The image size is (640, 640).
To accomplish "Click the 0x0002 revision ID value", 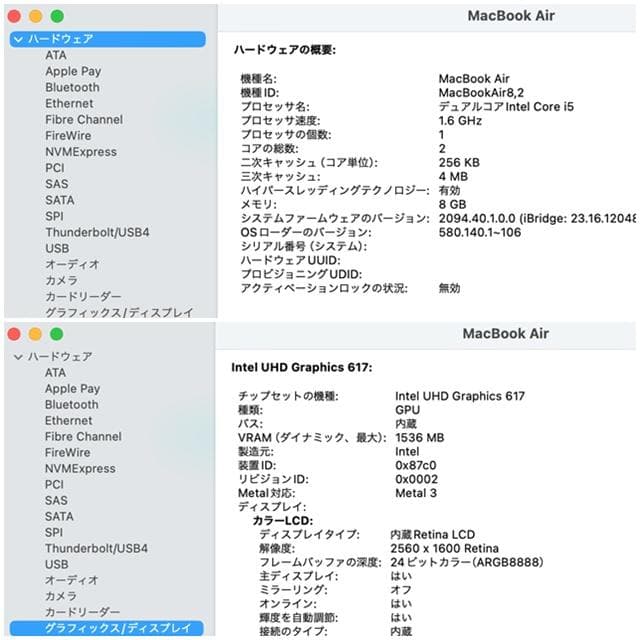I will point(416,479).
